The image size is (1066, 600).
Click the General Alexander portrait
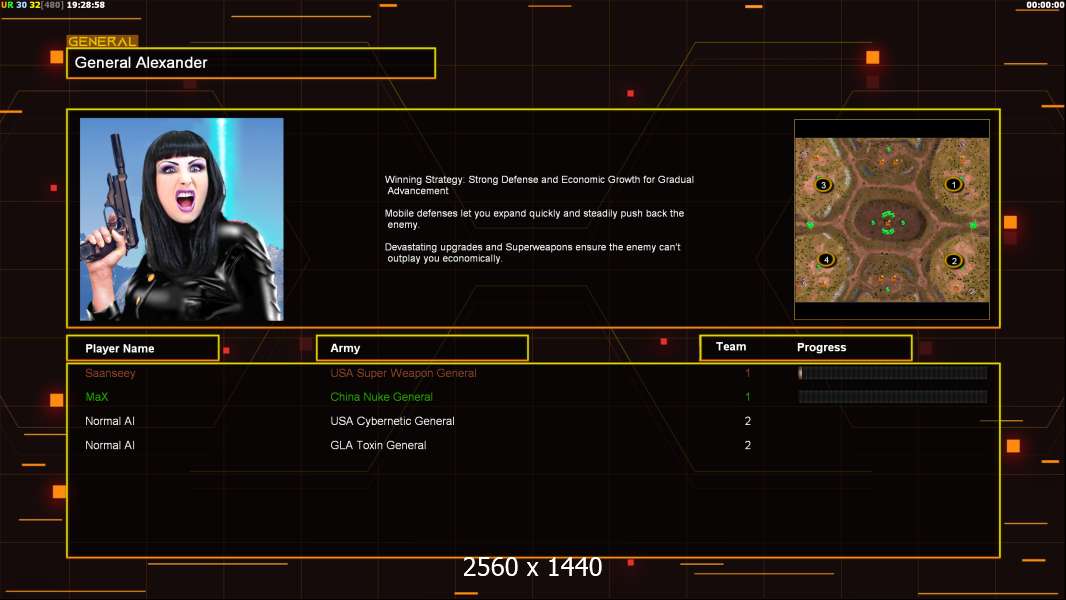point(182,219)
